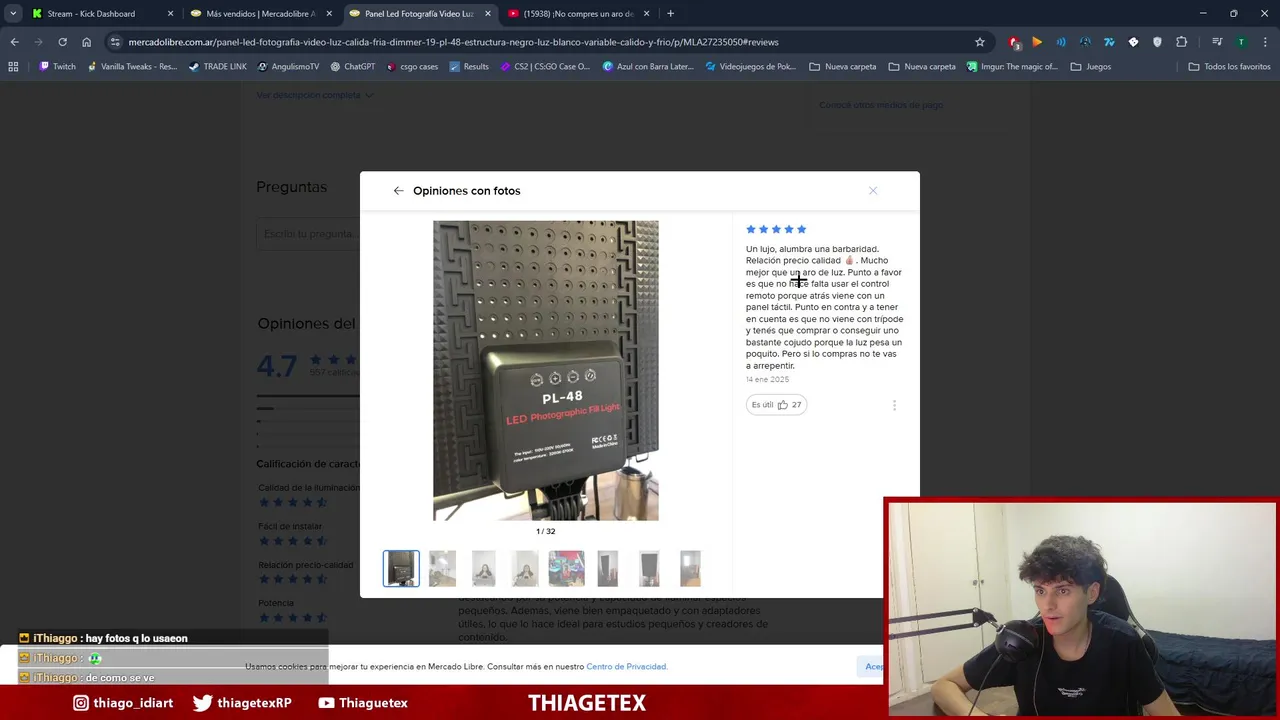The height and width of the screenshot is (720, 1280).
Task: Open the white tag-shaped extension icon
Action: pyautogui.click(x=1133, y=42)
